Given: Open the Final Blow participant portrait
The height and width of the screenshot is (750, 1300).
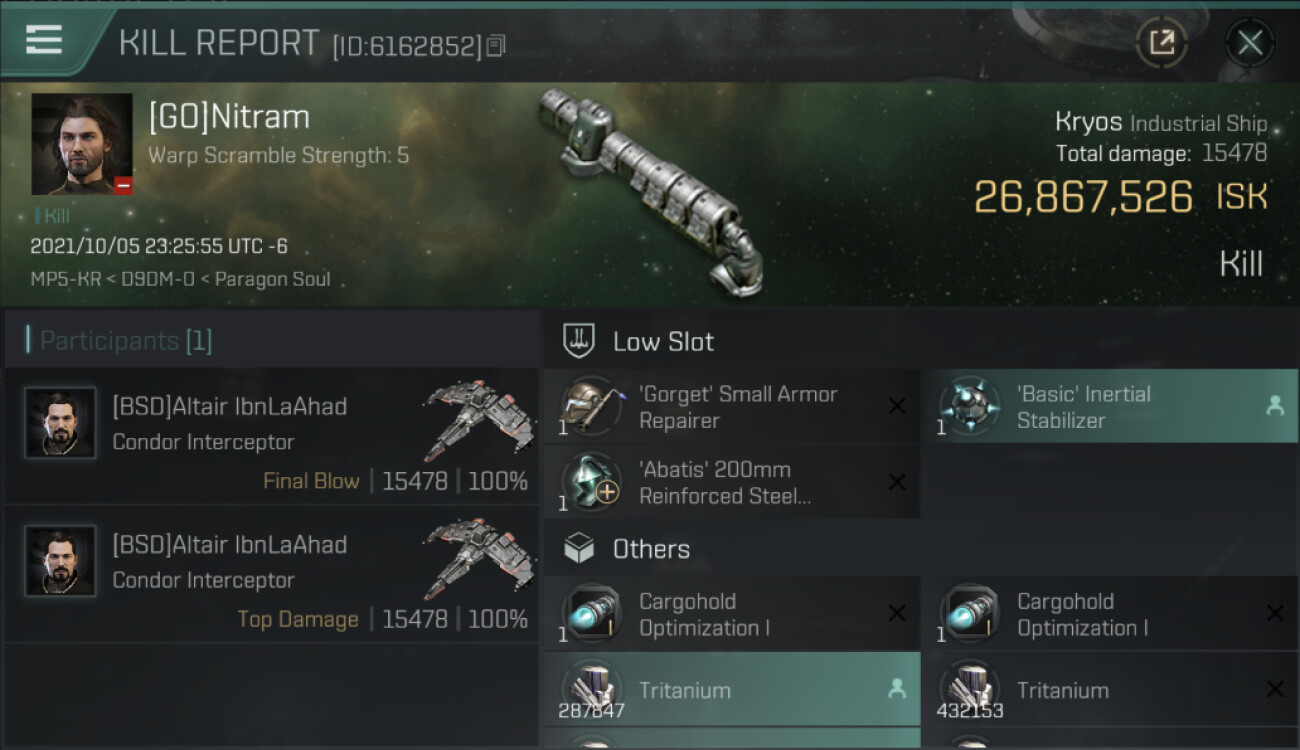Looking at the screenshot, I should [60, 423].
